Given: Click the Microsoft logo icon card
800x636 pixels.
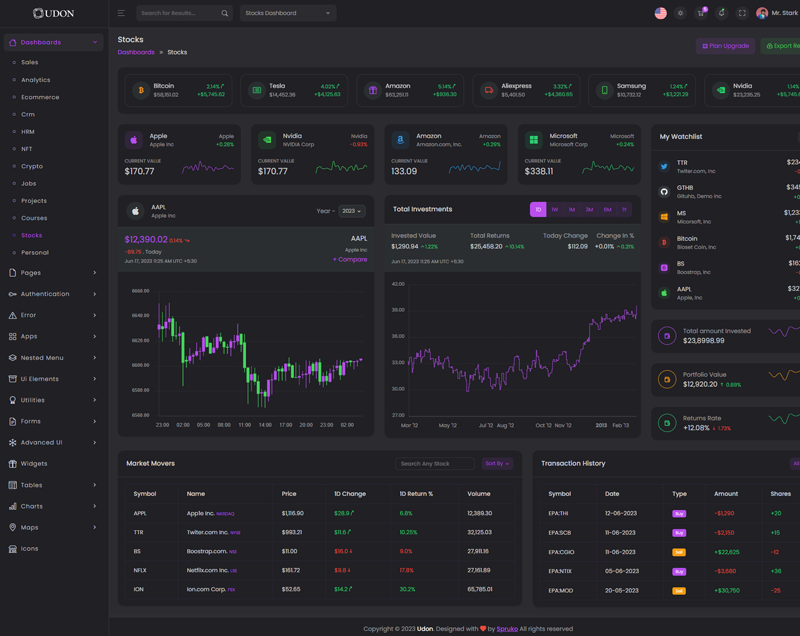Looking at the screenshot, I should pyautogui.click(x=533, y=140).
